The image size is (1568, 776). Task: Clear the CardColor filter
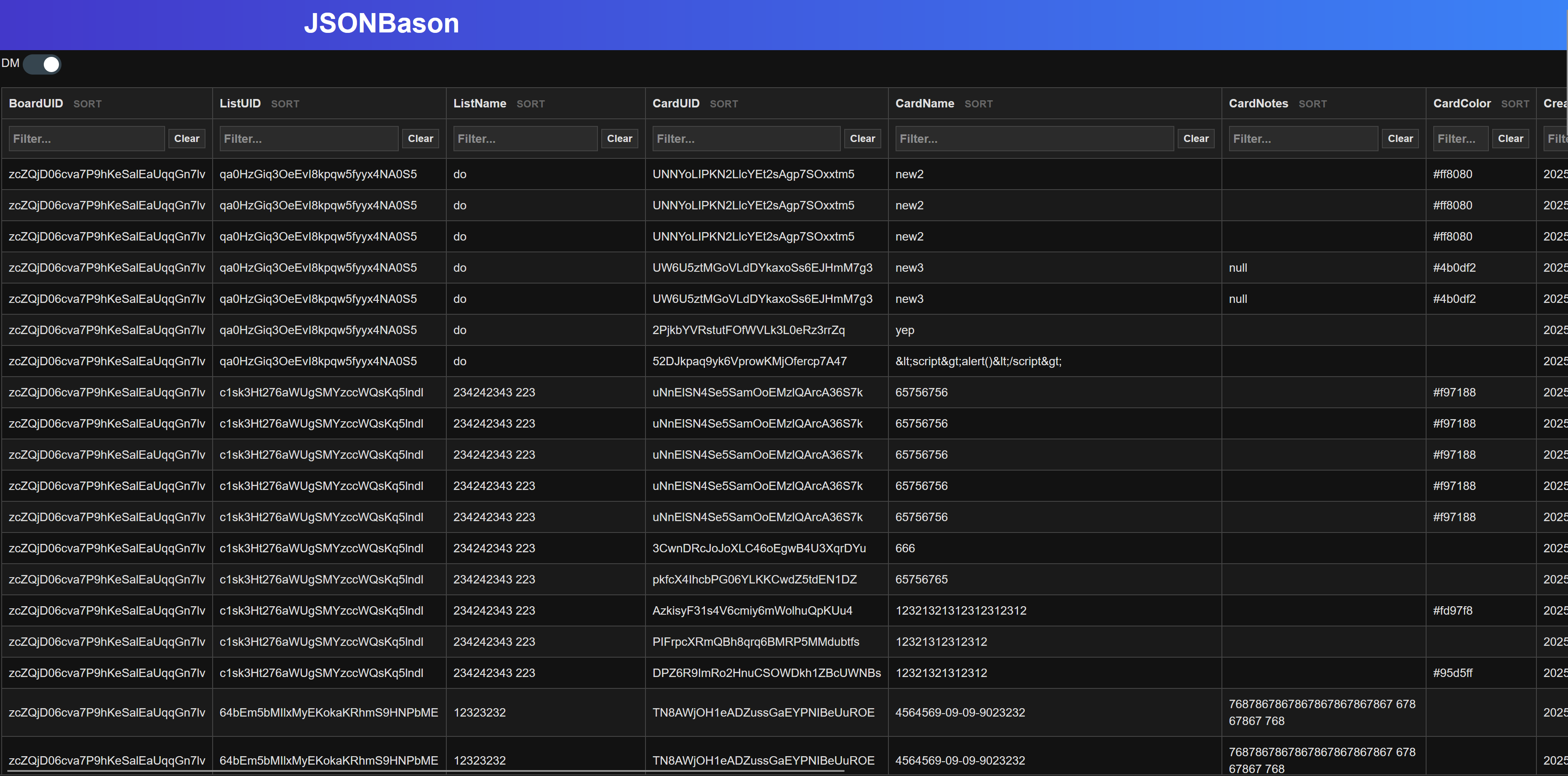[1511, 139]
